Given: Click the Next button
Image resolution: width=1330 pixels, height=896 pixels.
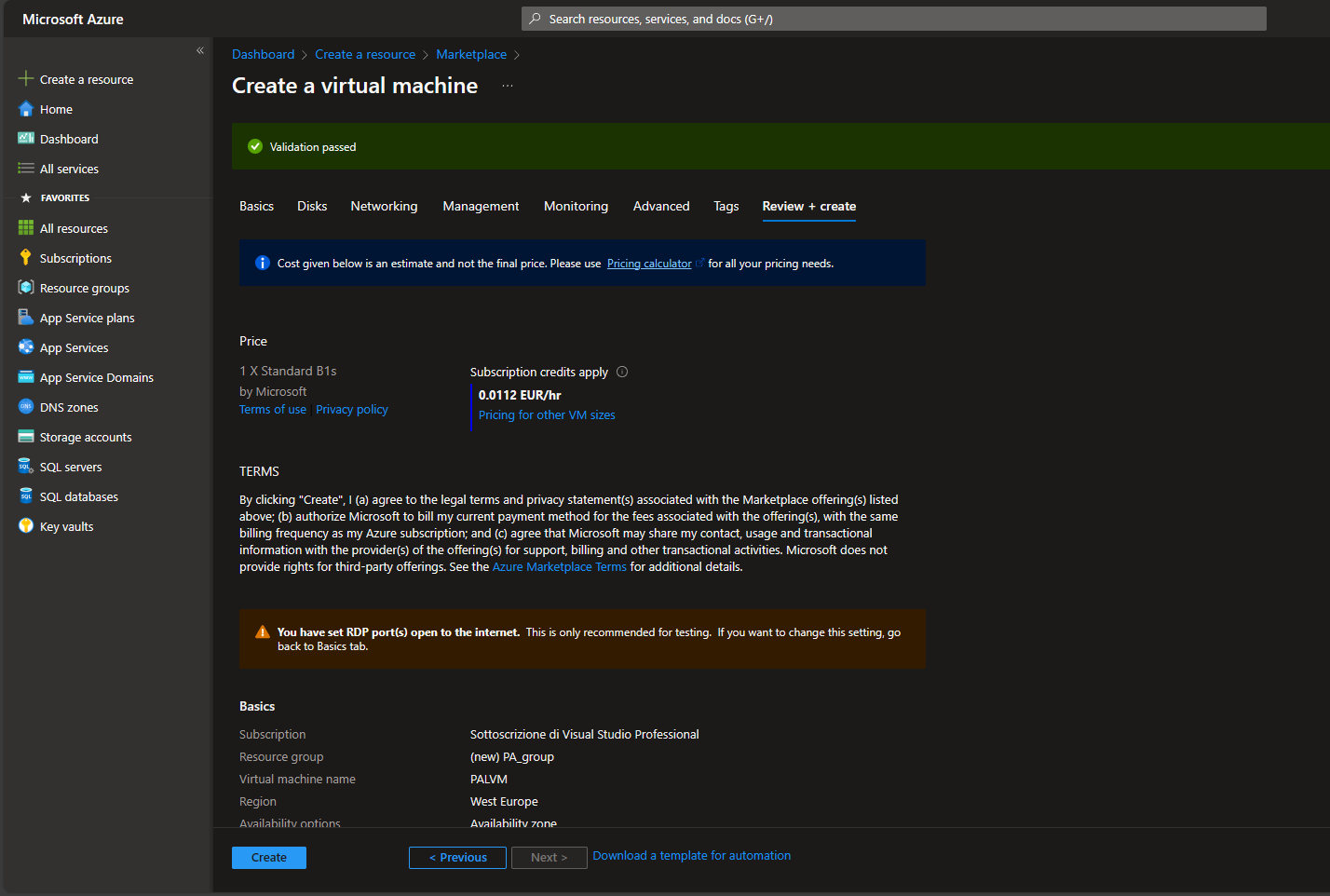Looking at the screenshot, I should 550,858.
